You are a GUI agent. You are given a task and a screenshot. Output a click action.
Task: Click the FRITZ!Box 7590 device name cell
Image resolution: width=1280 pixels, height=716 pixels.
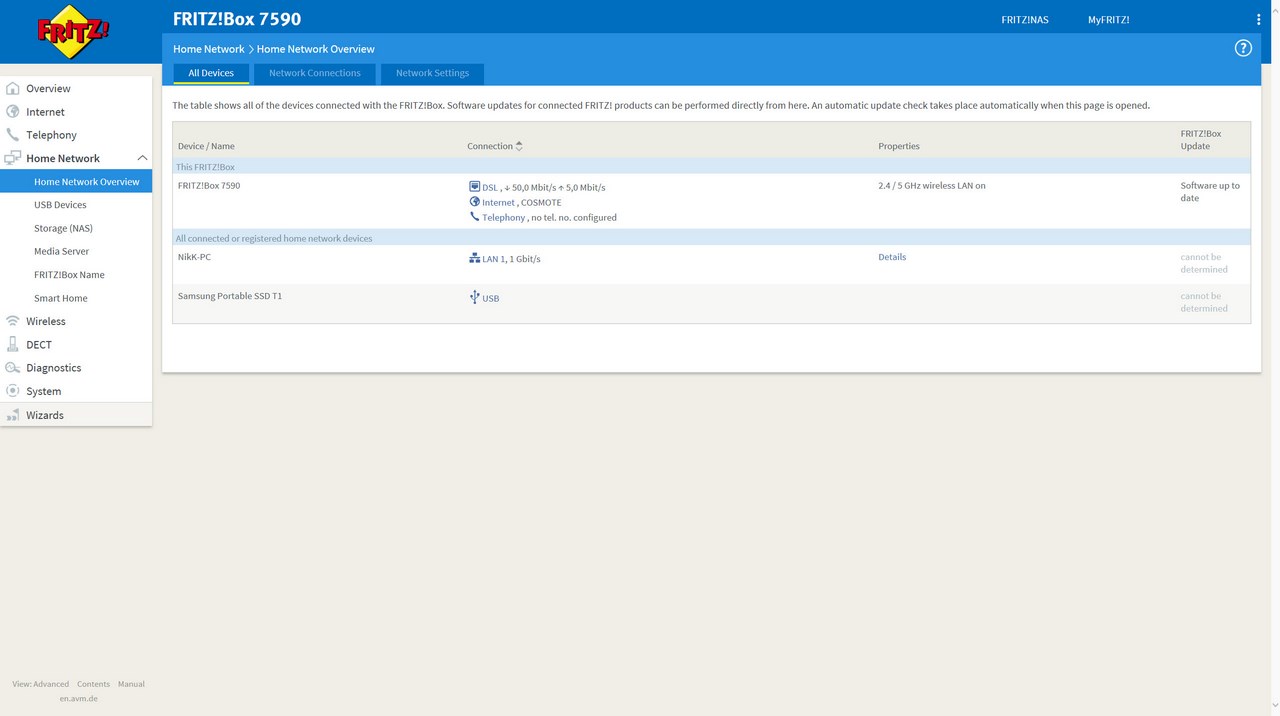209,185
